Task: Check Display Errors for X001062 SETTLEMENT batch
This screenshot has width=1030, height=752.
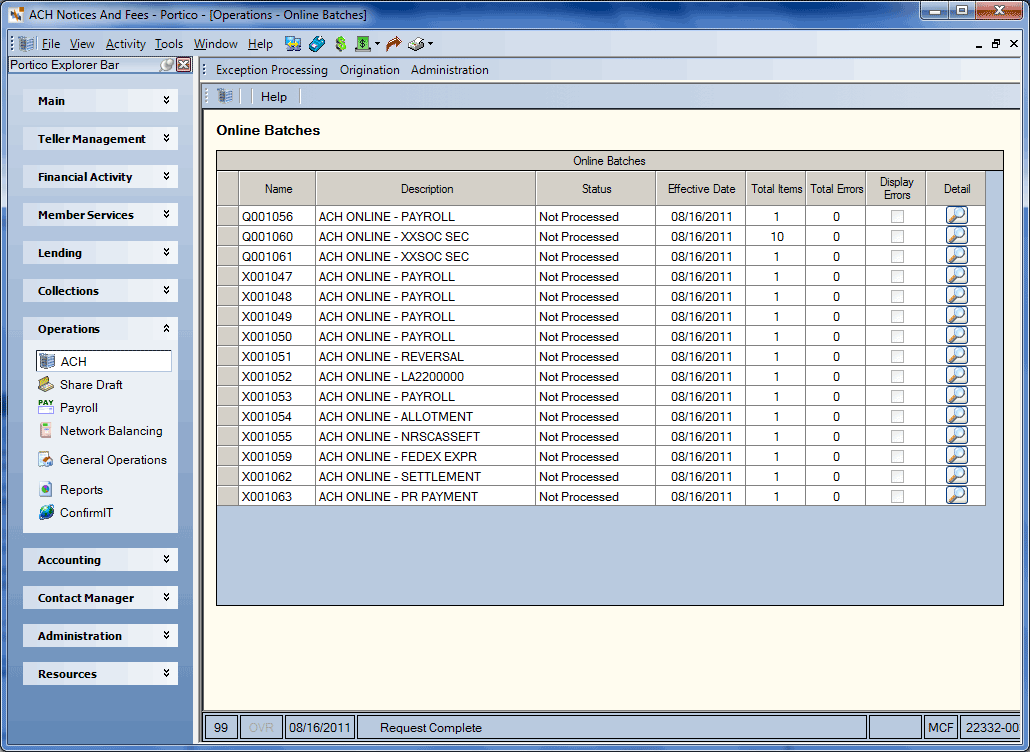Action: coord(897,477)
